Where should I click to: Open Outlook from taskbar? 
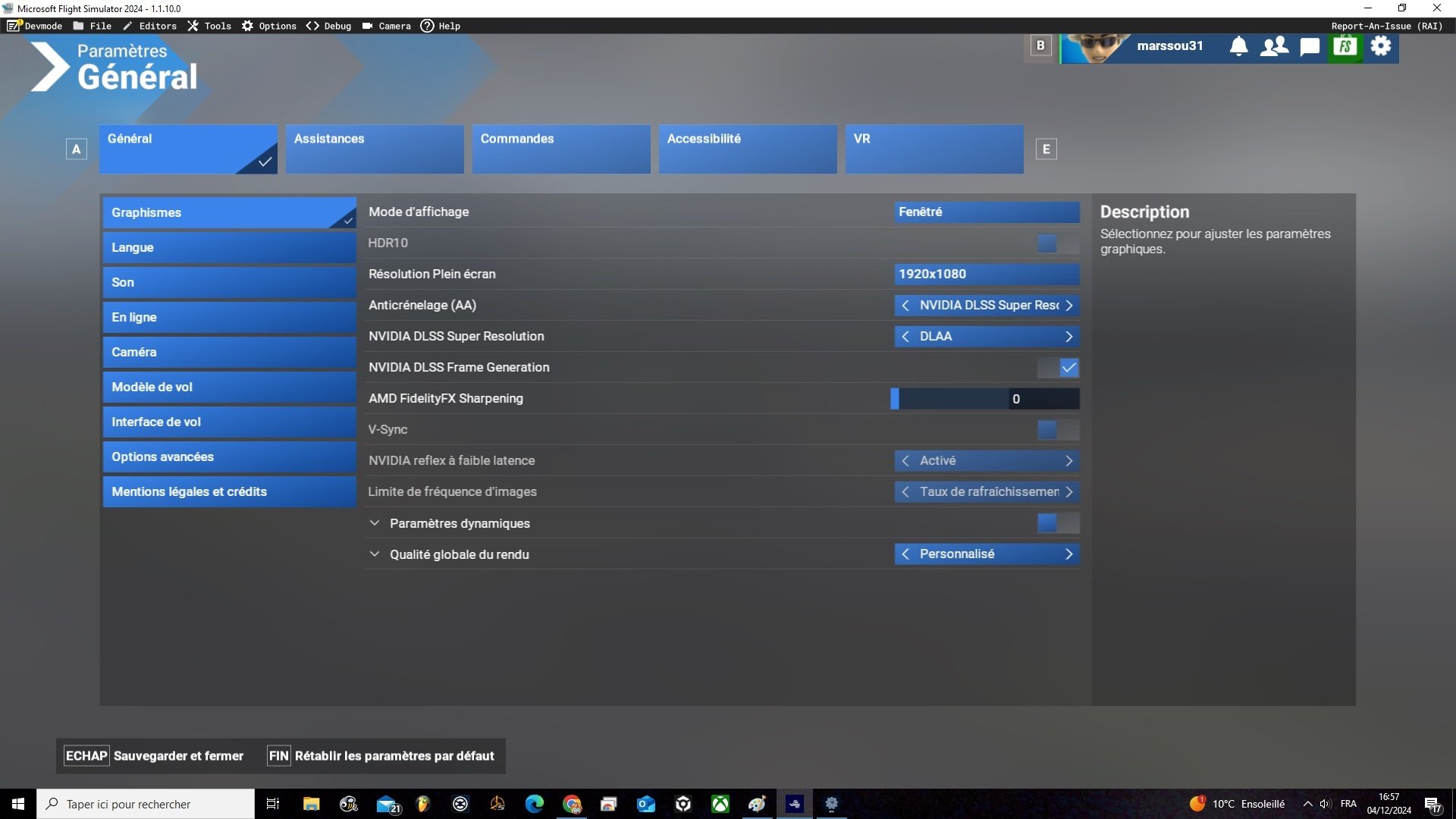645,804
